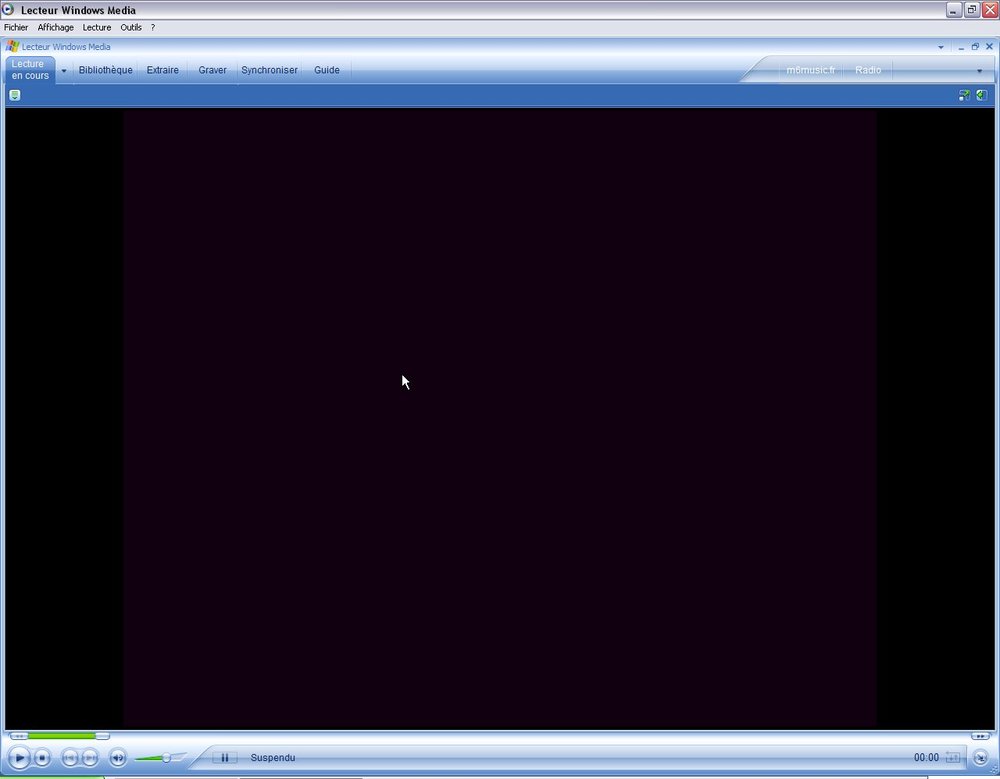Toggle playback with the center pause control

224,757
